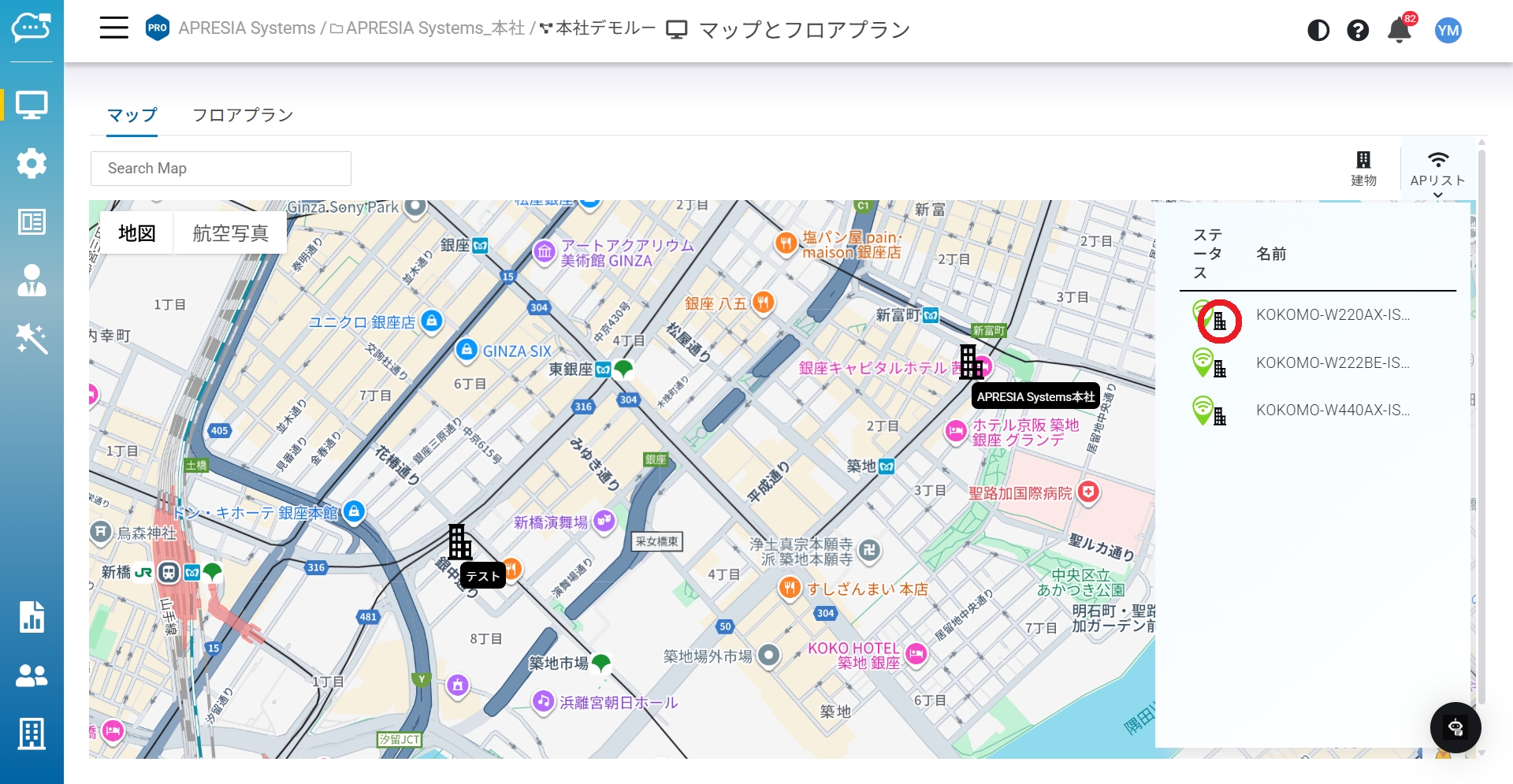1513x784 pixels.
Task: Open the help question mark icon
Action: point(1357,31)
